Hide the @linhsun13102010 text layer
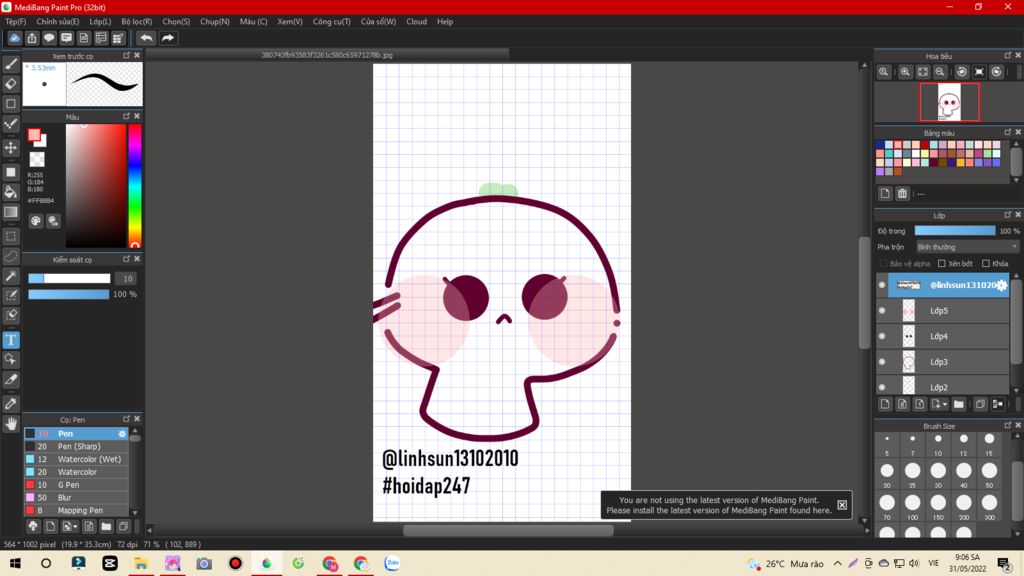Image resolution: width=1024 pixels, height=576 pixels. [x=882, y=285]
